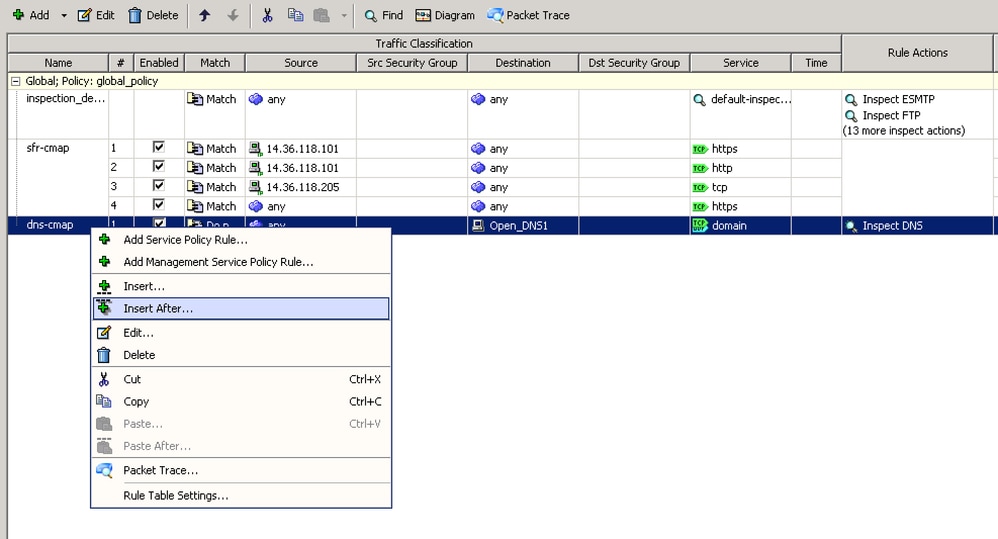This screenshot has width=998, height=539.
Task: Select Copy in the context menu
Action: [x=241, y=402]
